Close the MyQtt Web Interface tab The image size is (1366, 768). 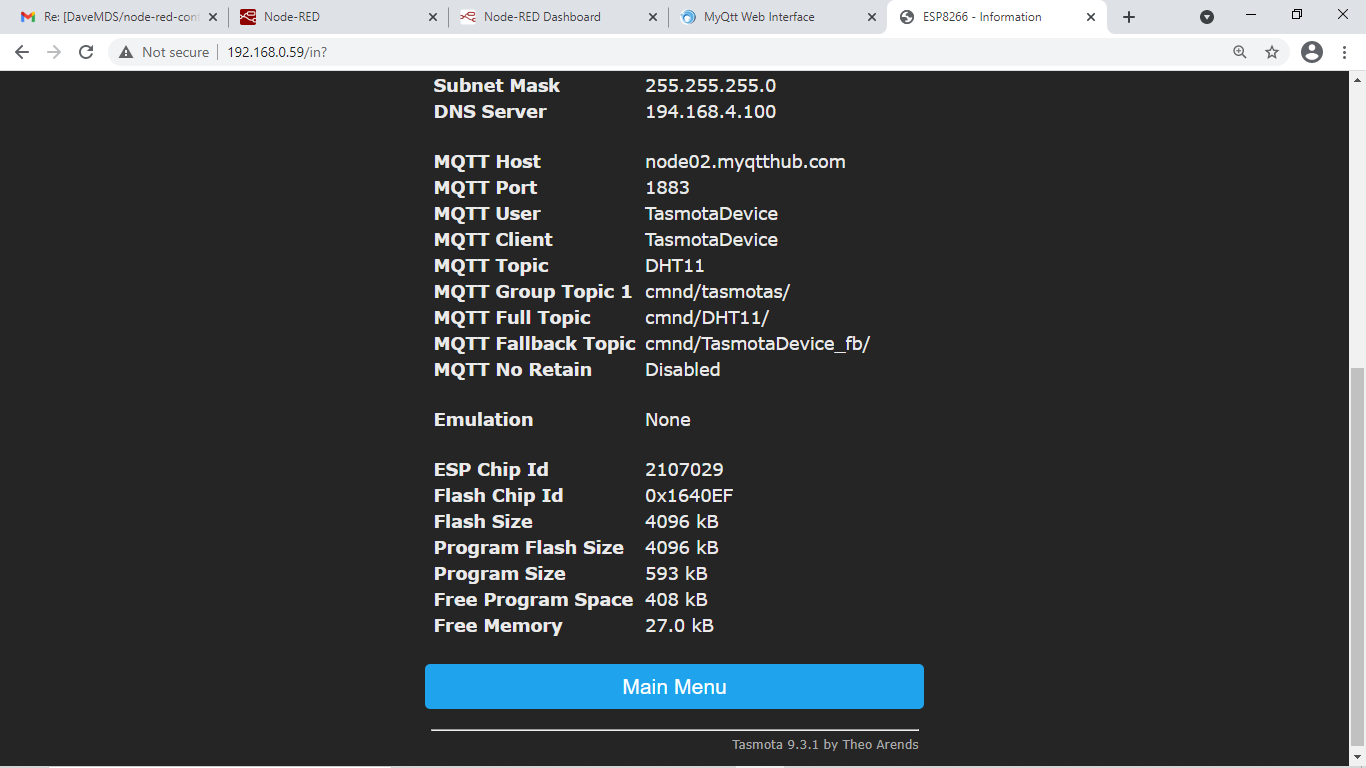point(872,16)
